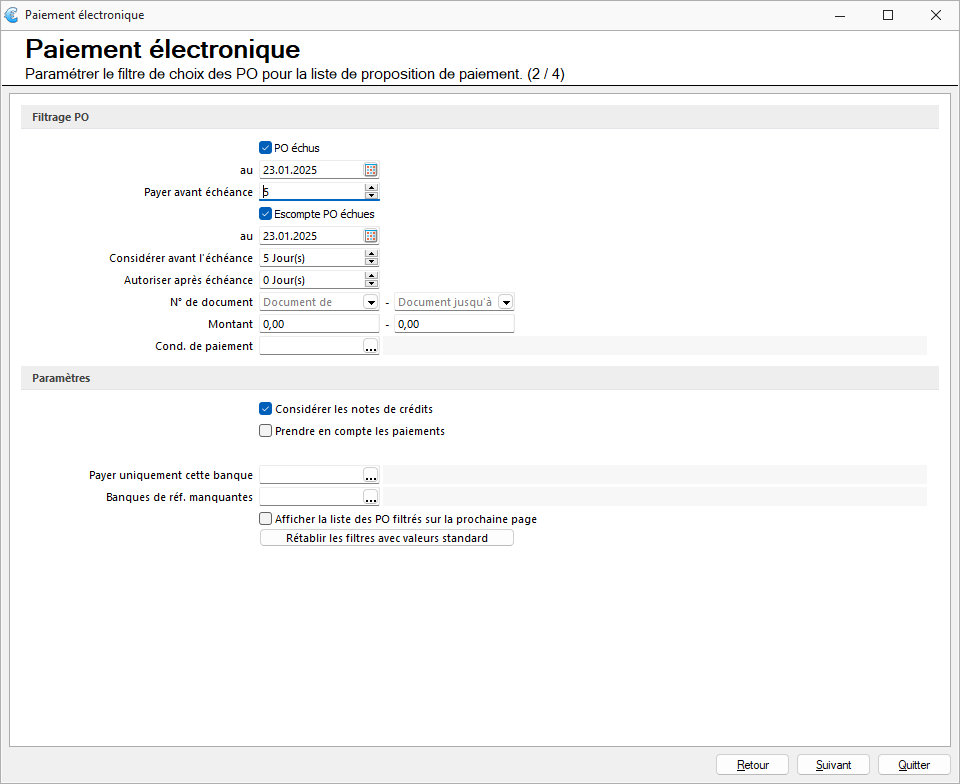Decrease Considérer avant l'échéance days with down arrow

pos(372,262)
